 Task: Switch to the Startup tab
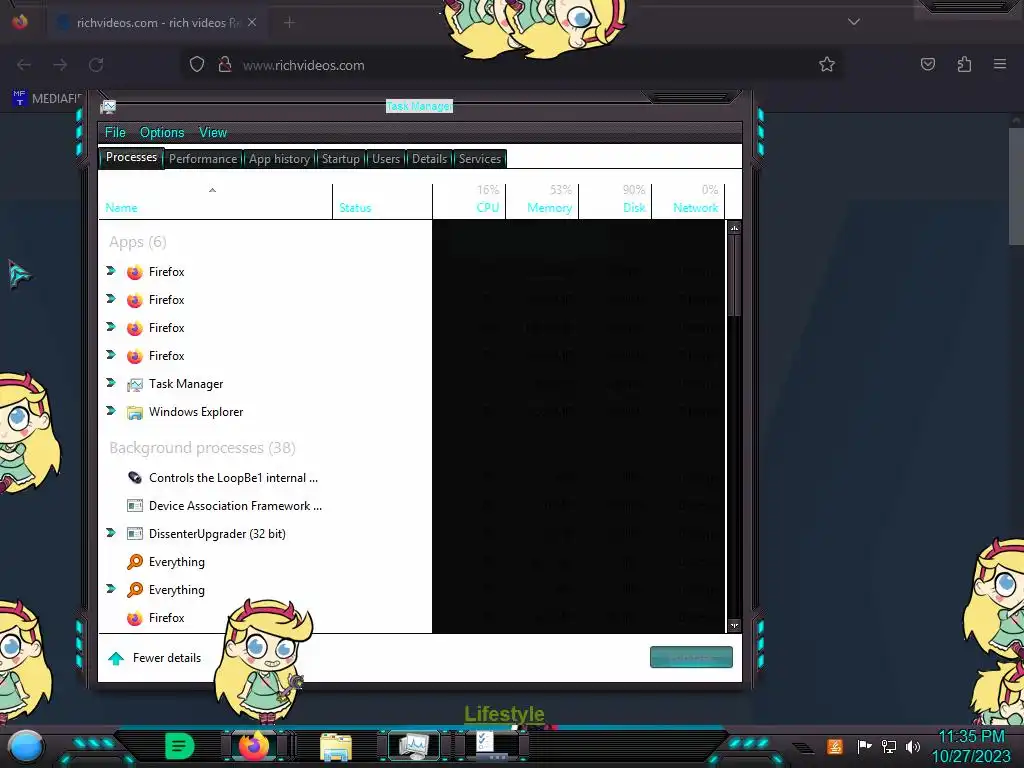point(340,159)
